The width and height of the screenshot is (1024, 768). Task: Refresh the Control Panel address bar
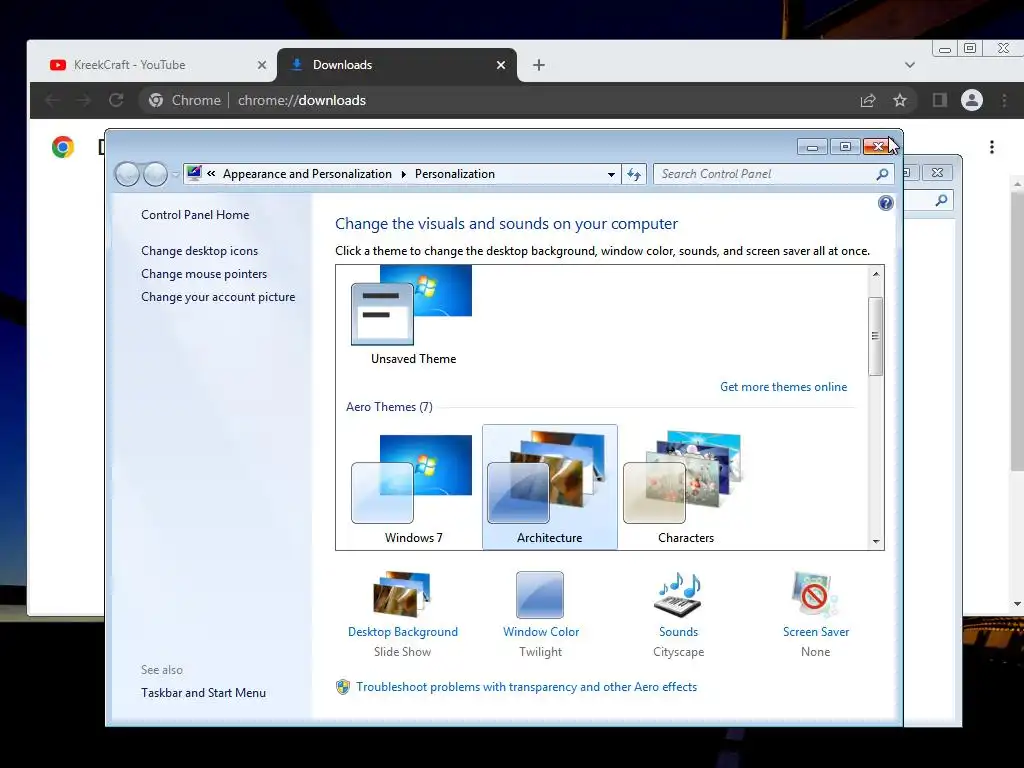(634, 174)
